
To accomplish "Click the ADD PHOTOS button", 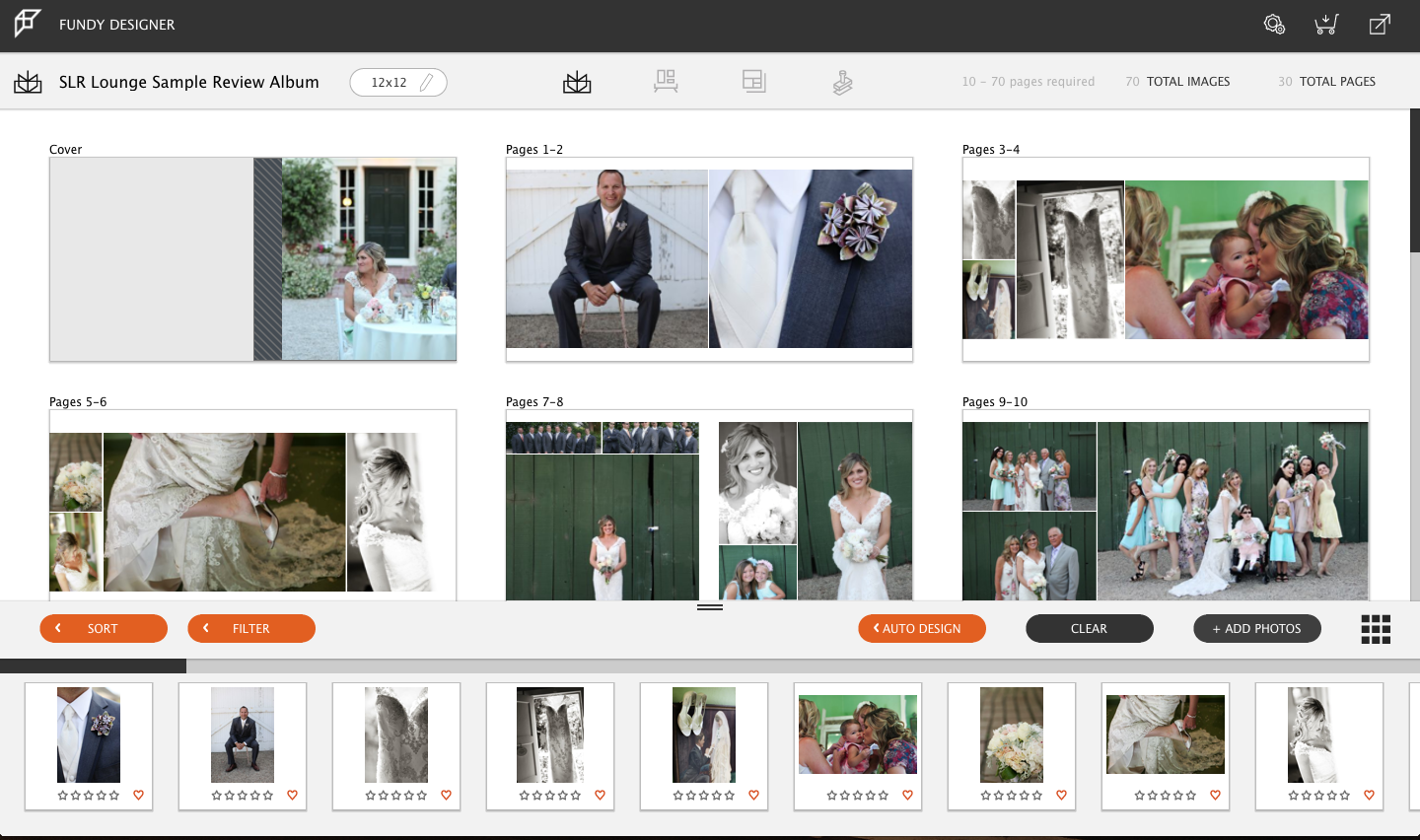I will click(1257, 628).
